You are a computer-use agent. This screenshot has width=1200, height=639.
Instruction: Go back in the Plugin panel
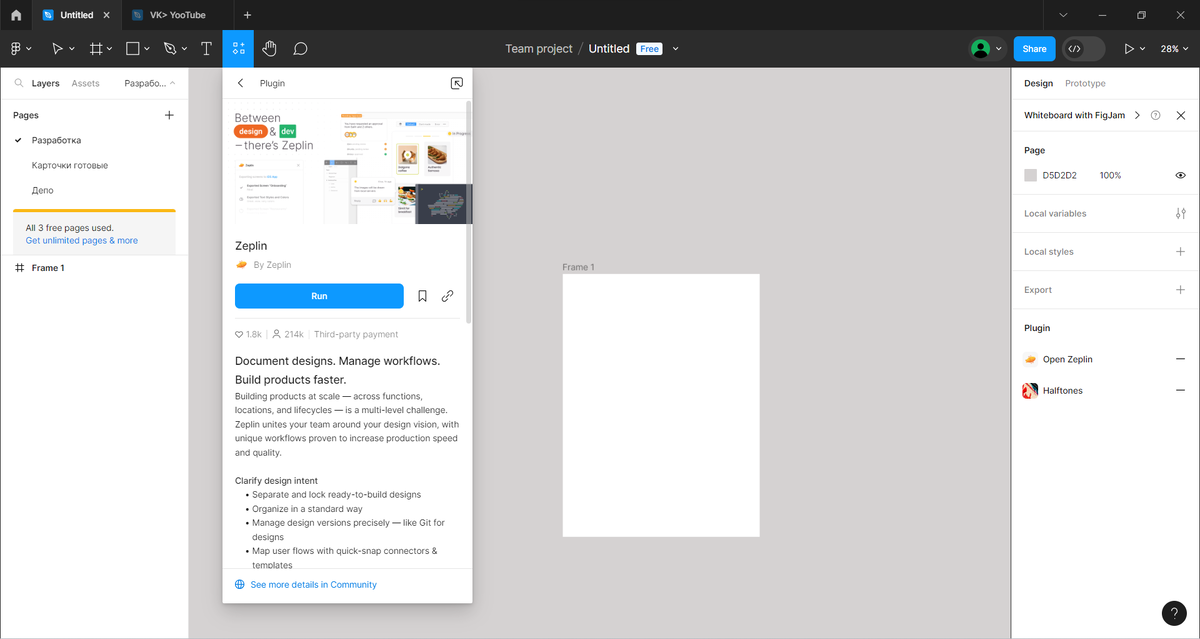pyautogui.click(x=240, y=83)
